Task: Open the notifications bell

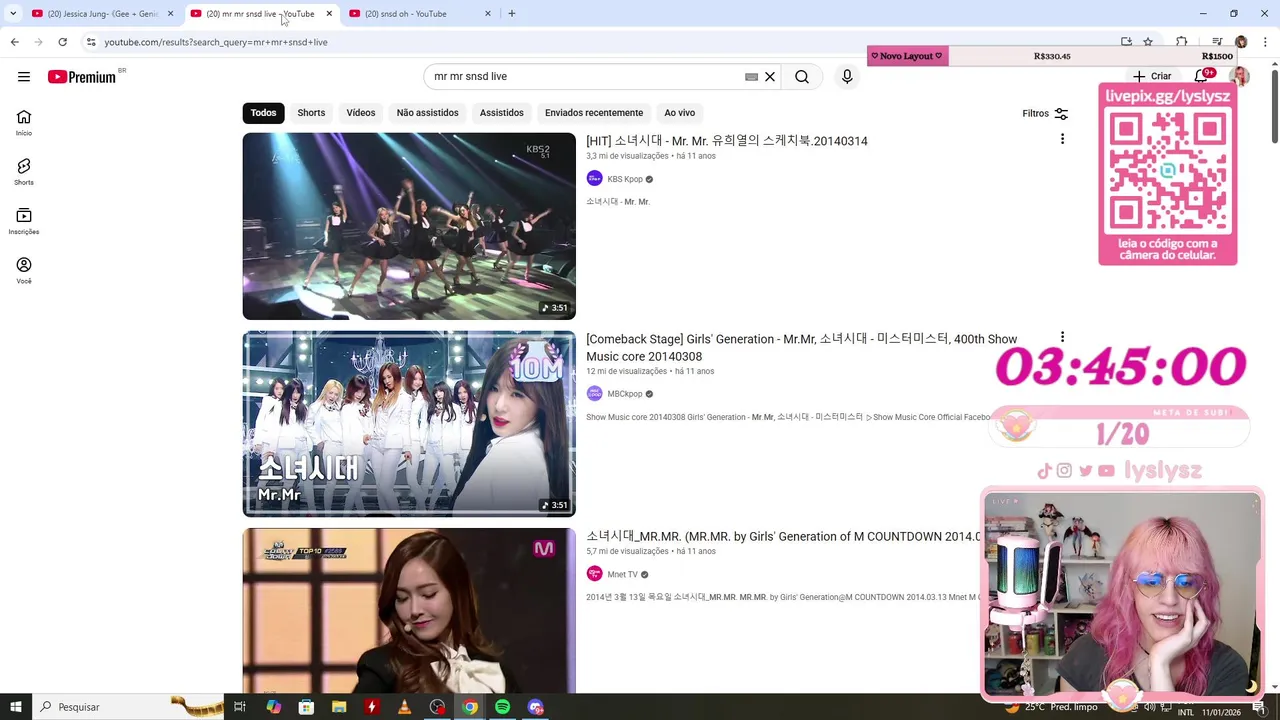Action: pos(1203,76)
